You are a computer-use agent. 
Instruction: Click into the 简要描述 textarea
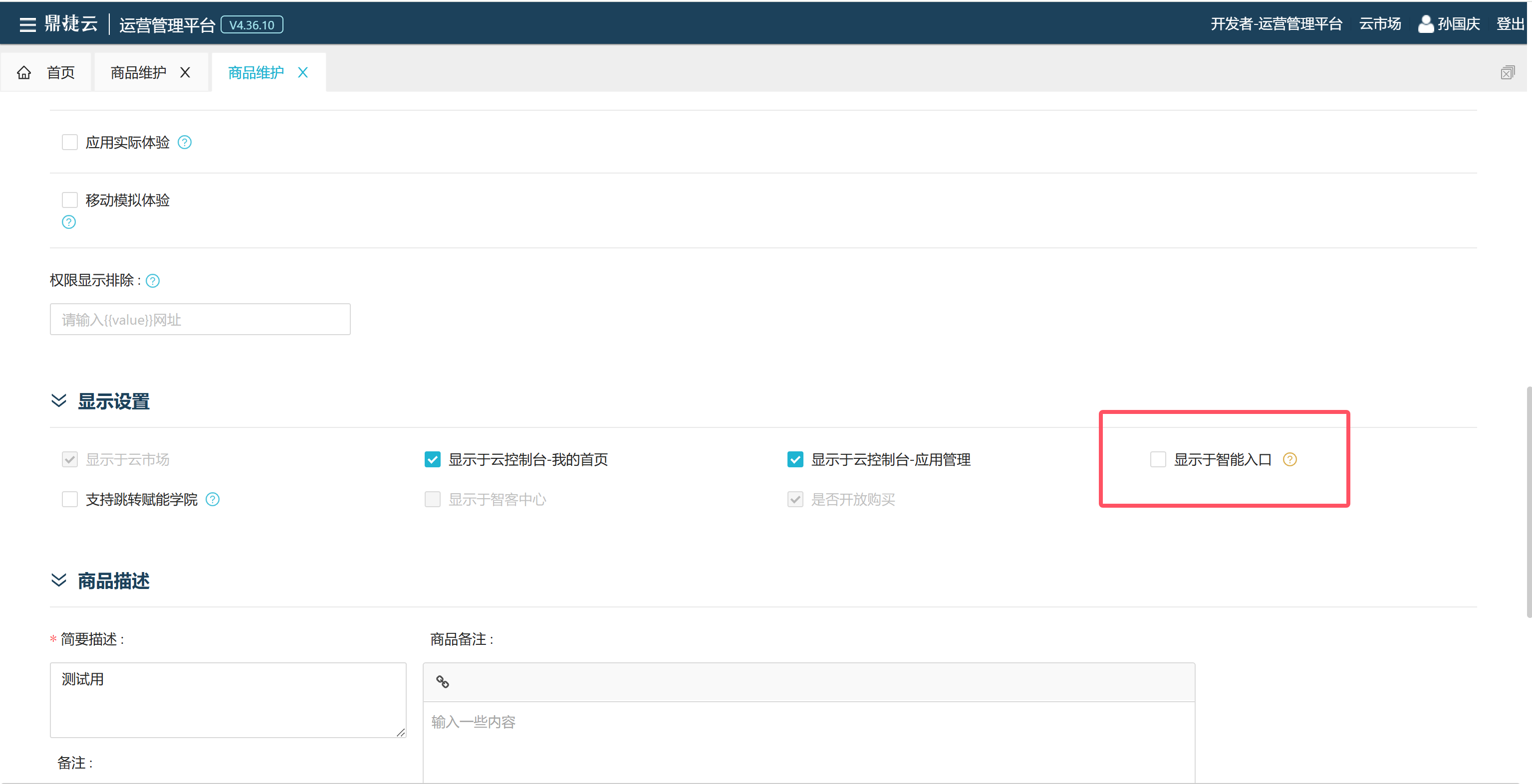(x=228, y=700)
